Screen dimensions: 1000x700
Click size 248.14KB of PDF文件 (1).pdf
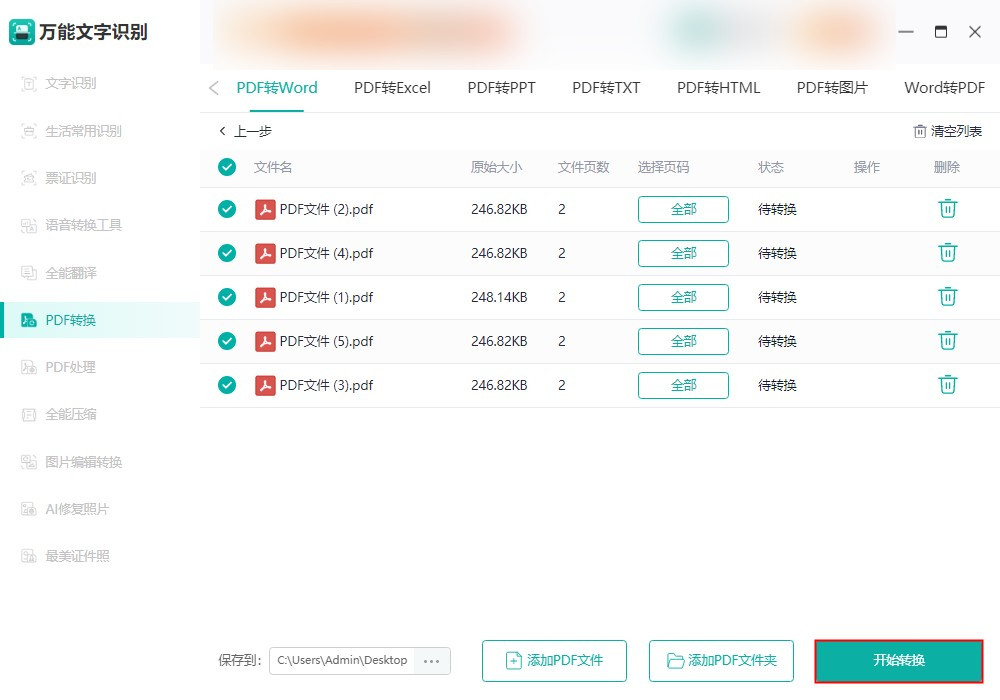pyautogui.click(x=499, y=297)
